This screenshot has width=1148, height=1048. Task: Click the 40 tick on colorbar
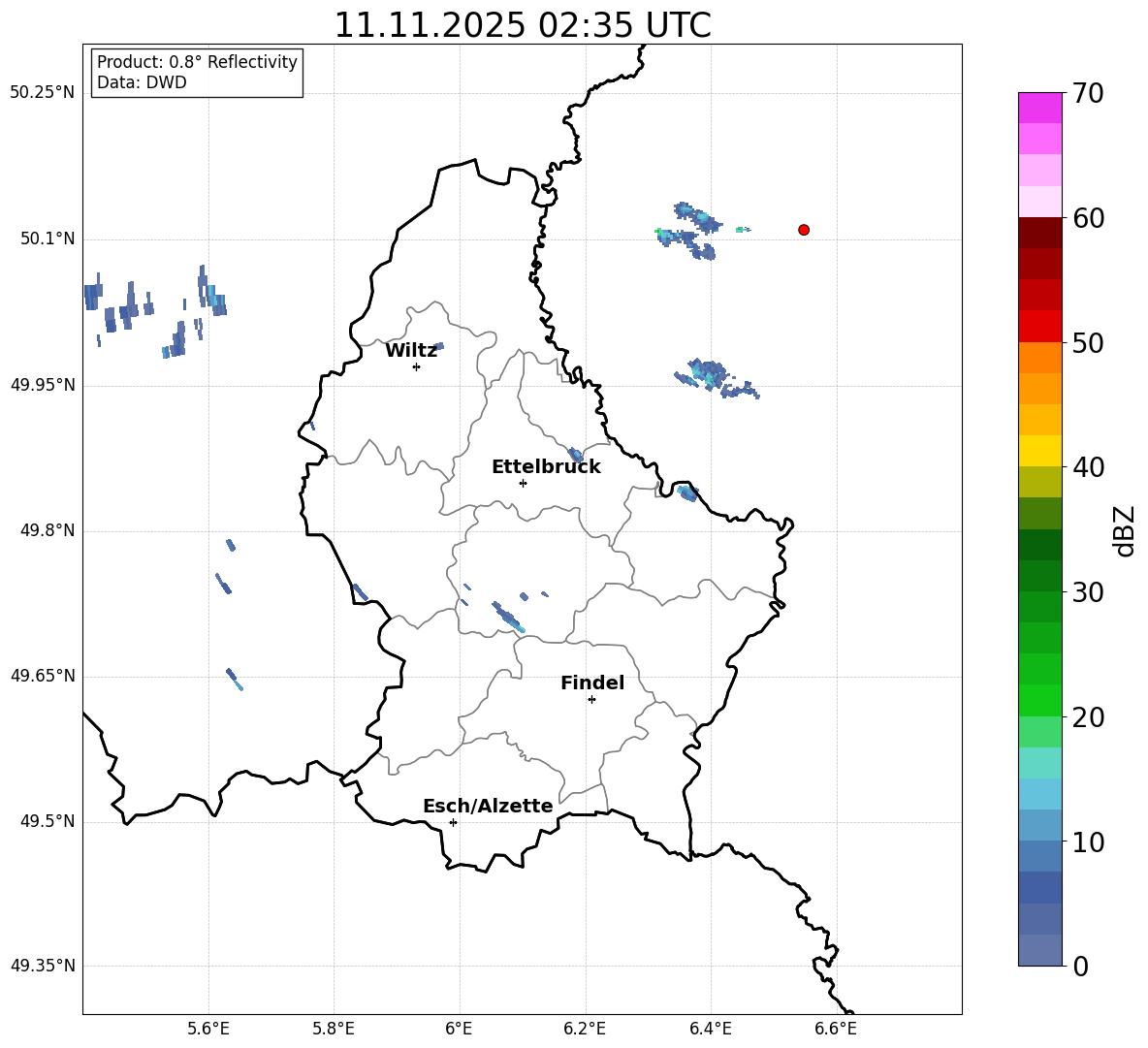[x=1087, y=467]
